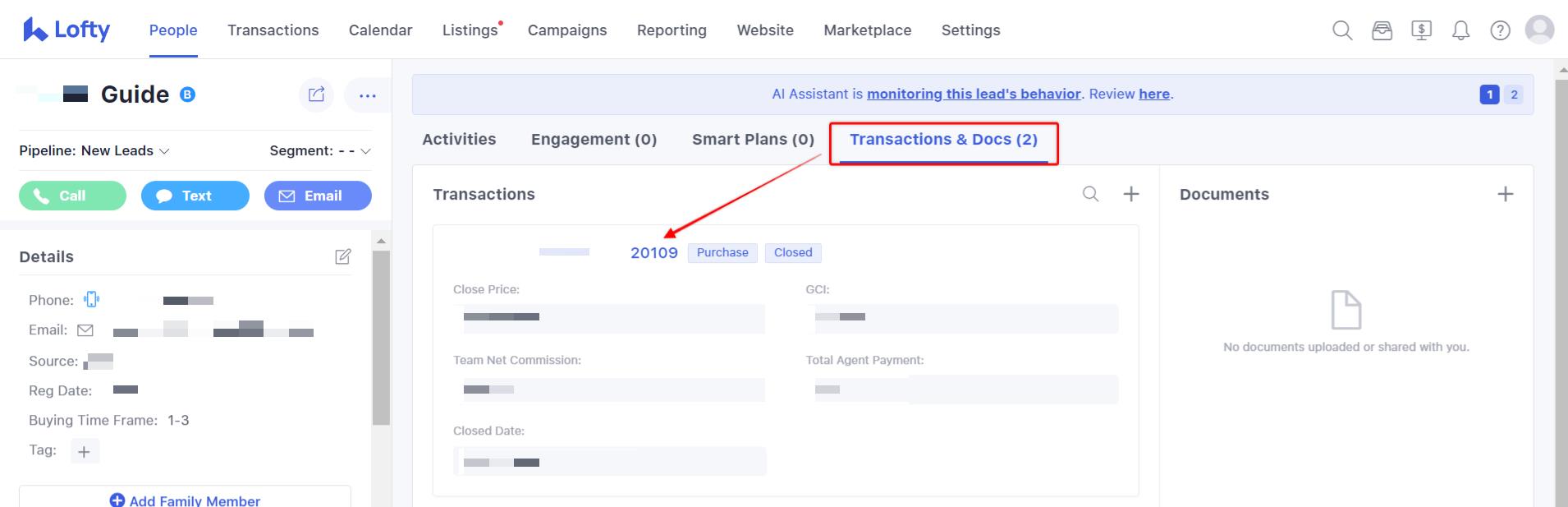Add a document with plus icon
This screenshot has width=1568, height=507.
1505,194
